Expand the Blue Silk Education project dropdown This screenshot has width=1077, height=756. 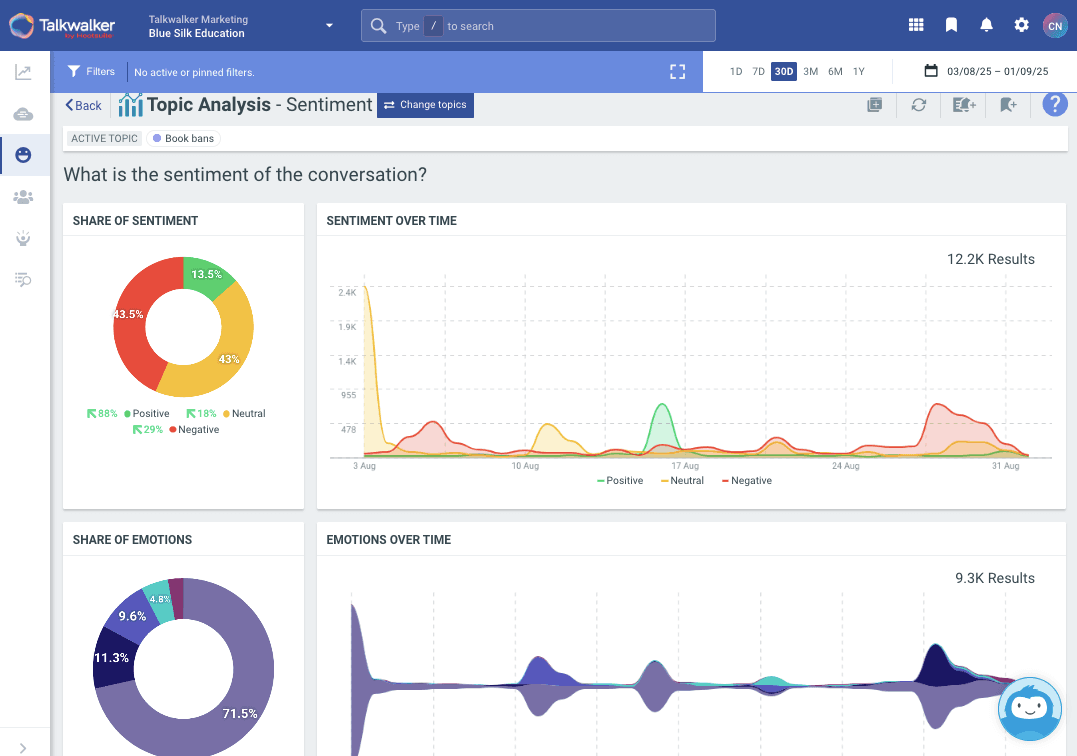[329, 26]
